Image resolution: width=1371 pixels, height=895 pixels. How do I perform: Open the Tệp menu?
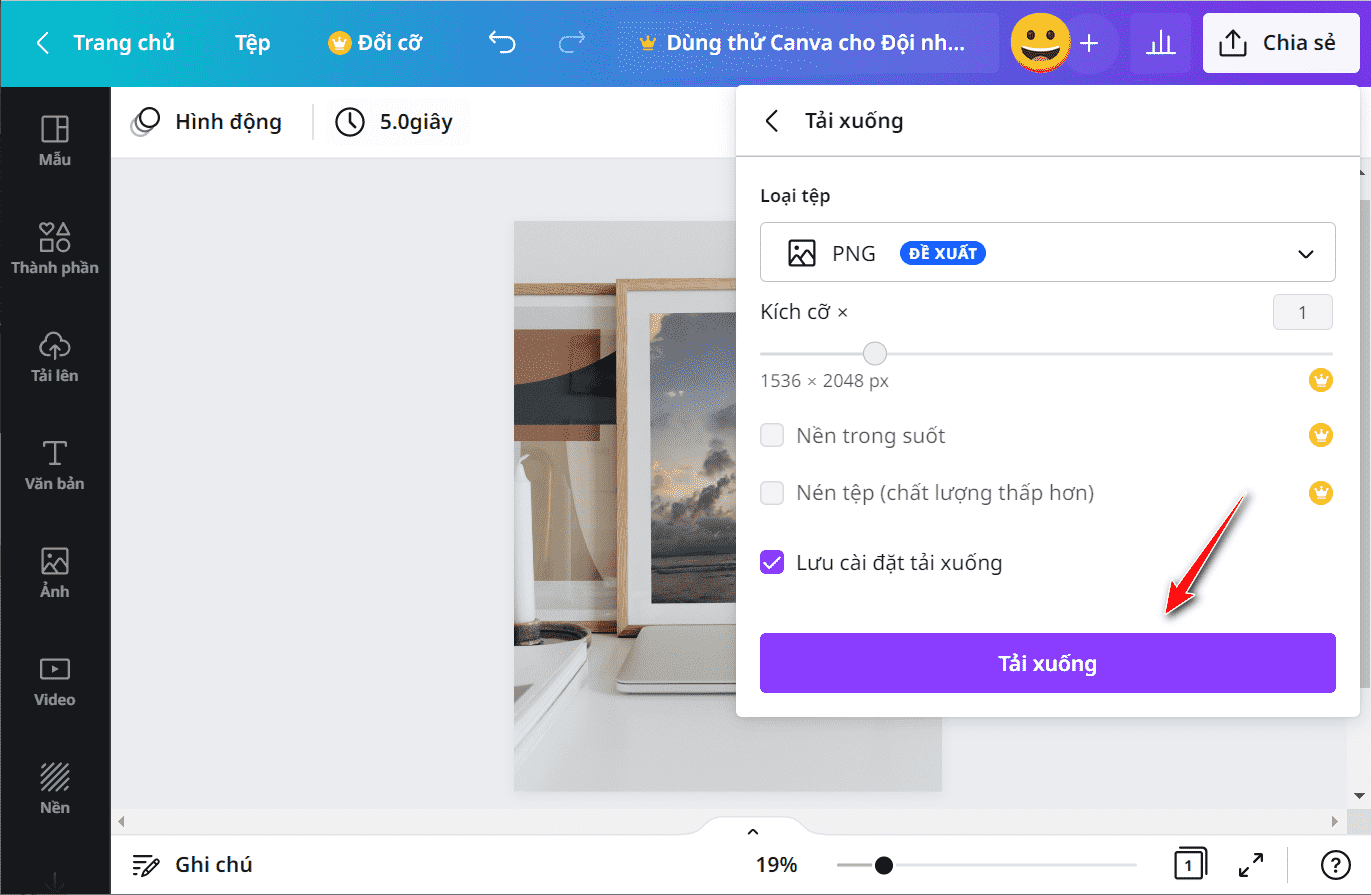[253, 43]
